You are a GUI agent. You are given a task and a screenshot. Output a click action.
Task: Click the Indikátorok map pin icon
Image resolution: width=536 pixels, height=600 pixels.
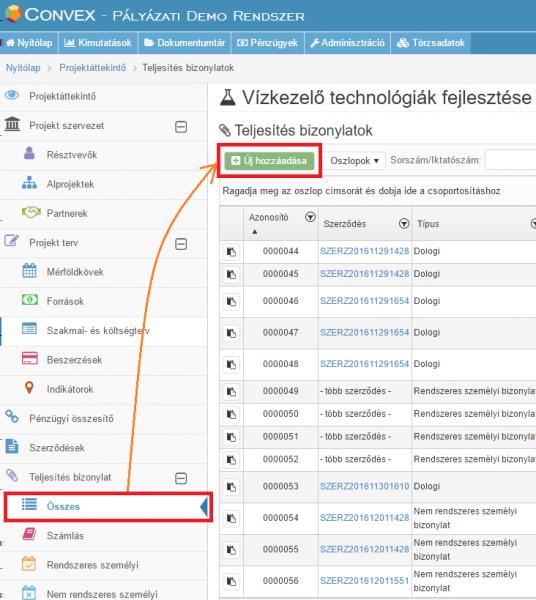pyautogui.click(x=29, y=388)
